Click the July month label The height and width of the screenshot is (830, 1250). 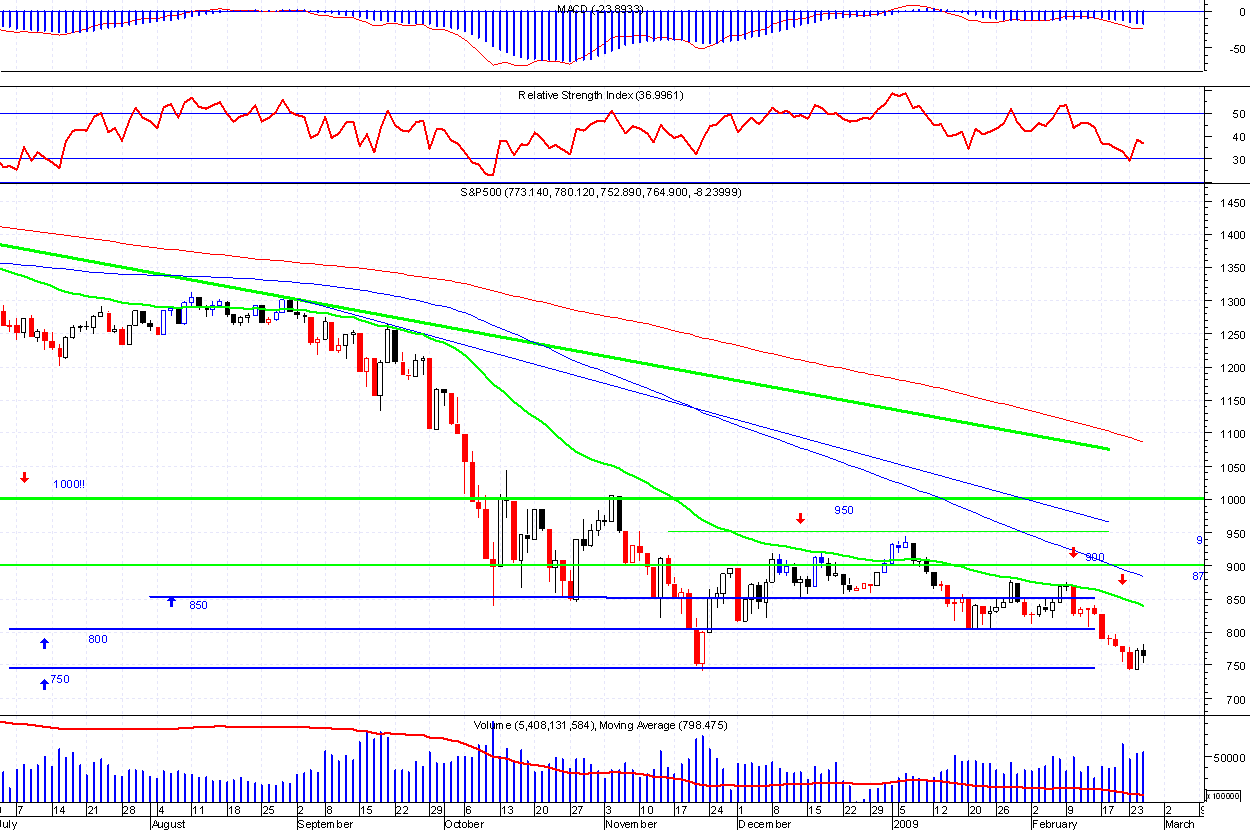pos(8,825)
